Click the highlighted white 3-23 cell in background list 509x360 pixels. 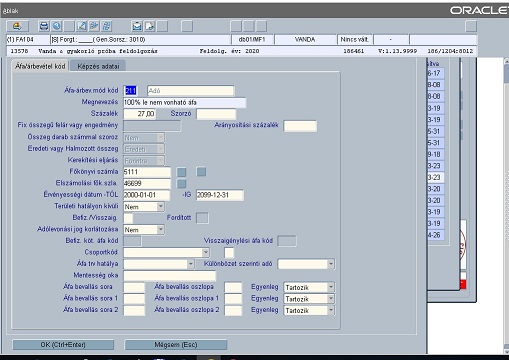pyautogui.click(x=435, y=177)
